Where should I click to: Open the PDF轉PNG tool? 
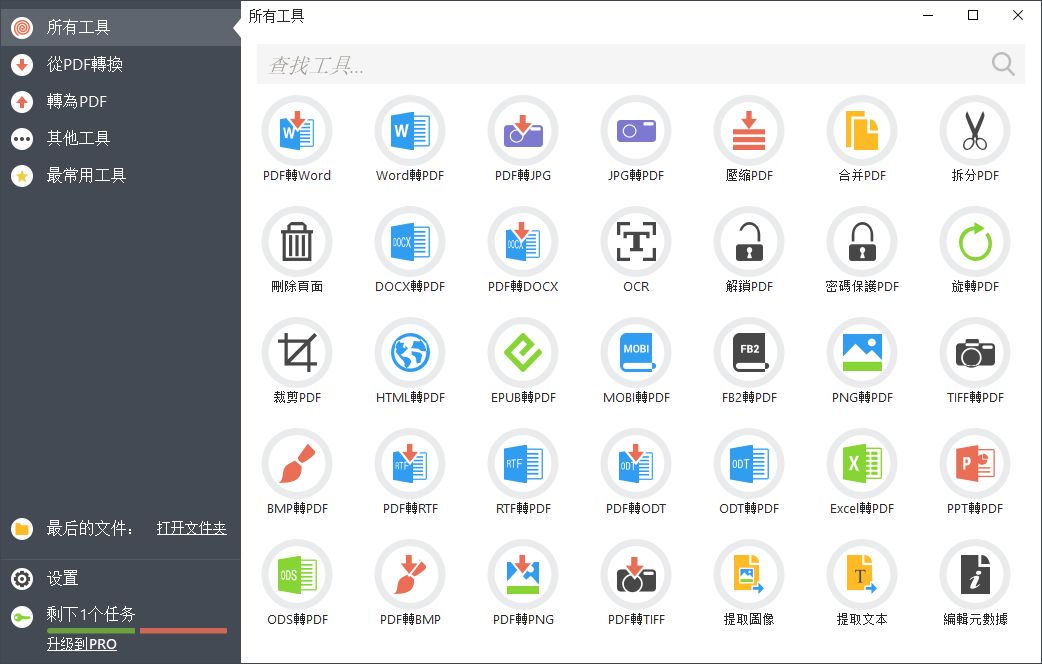(x=522, y=575)
